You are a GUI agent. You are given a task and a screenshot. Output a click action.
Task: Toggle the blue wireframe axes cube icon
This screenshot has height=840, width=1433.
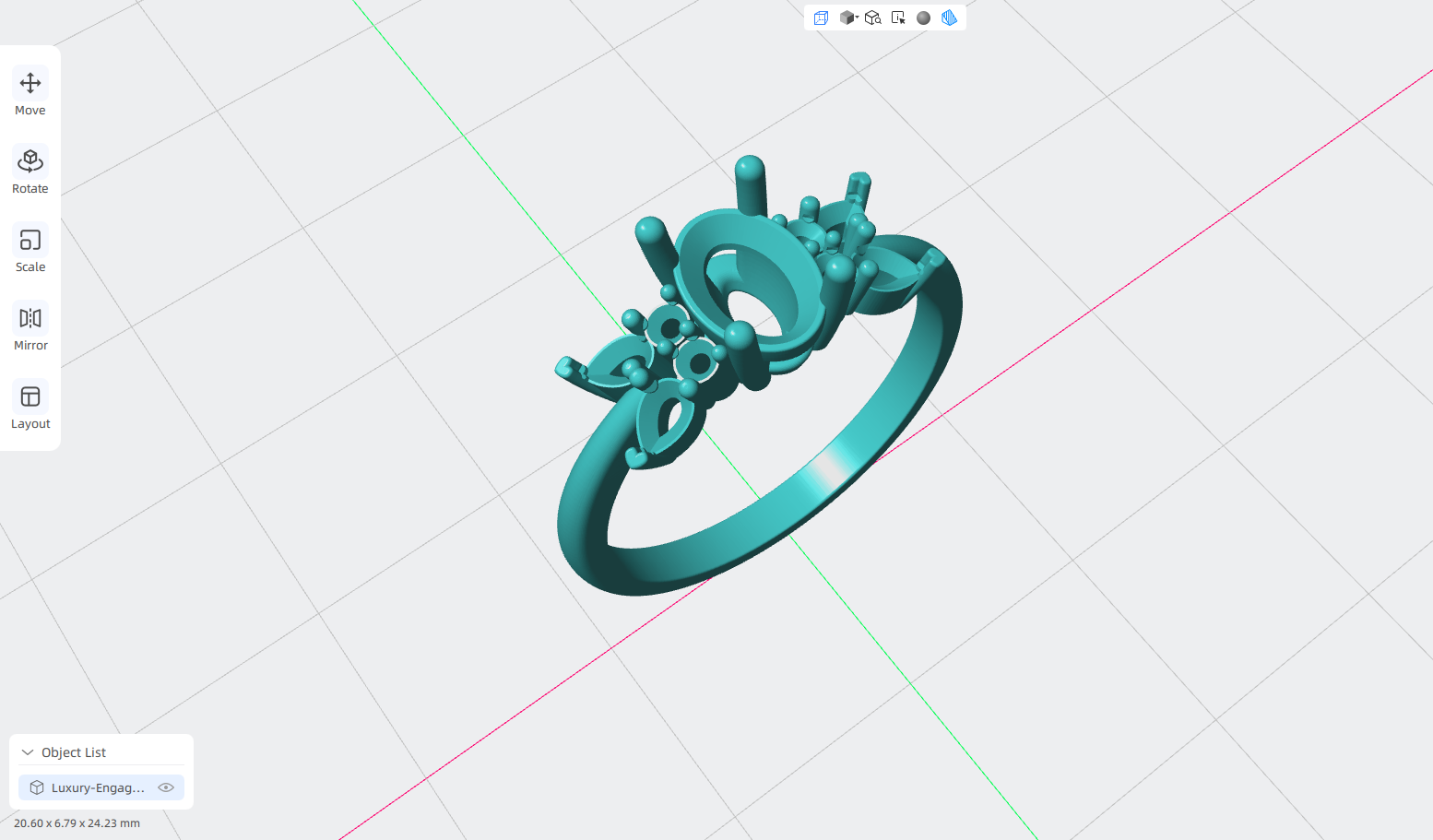(821, 18)
